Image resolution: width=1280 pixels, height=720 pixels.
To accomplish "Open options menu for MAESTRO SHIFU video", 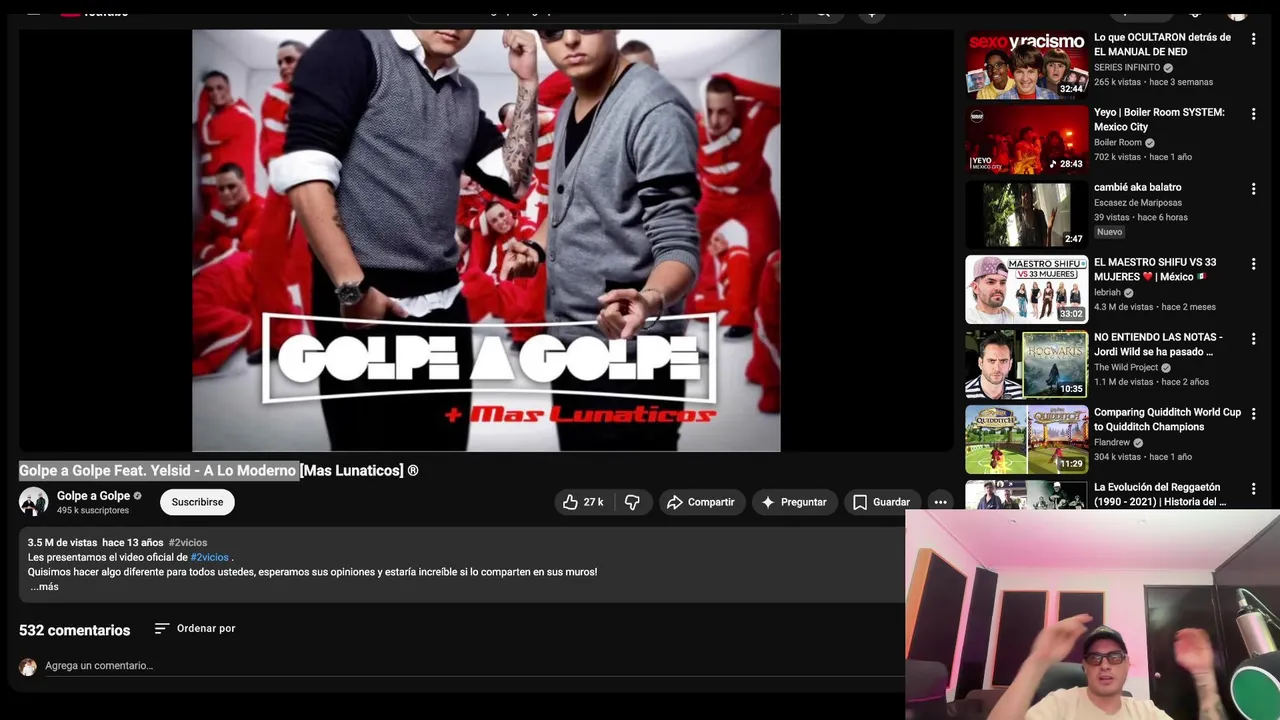I will point(1253,264).
